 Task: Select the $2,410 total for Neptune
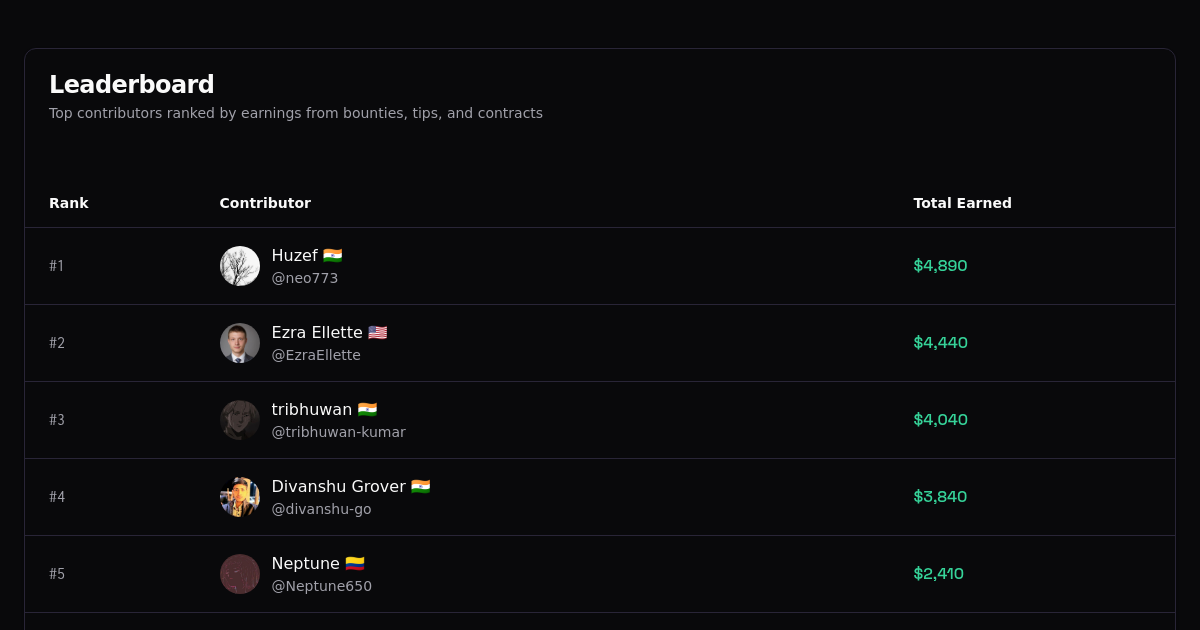pos(938,574)
